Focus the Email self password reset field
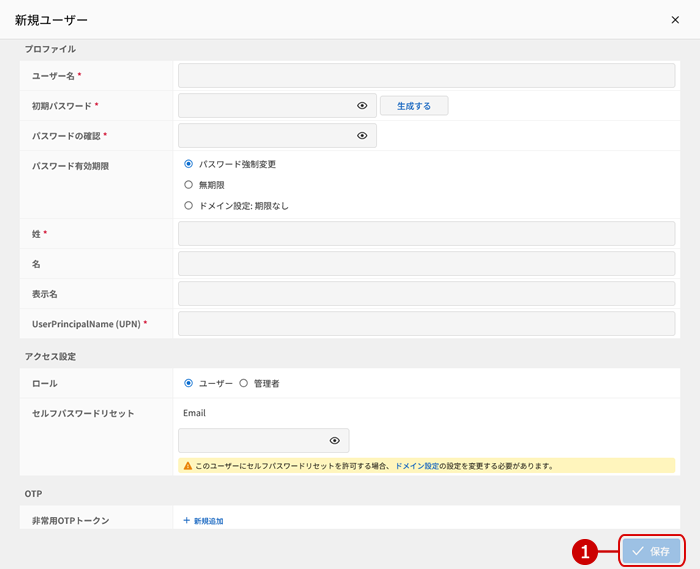The height and width of the screenshot is (569, 700). [263, 440]
